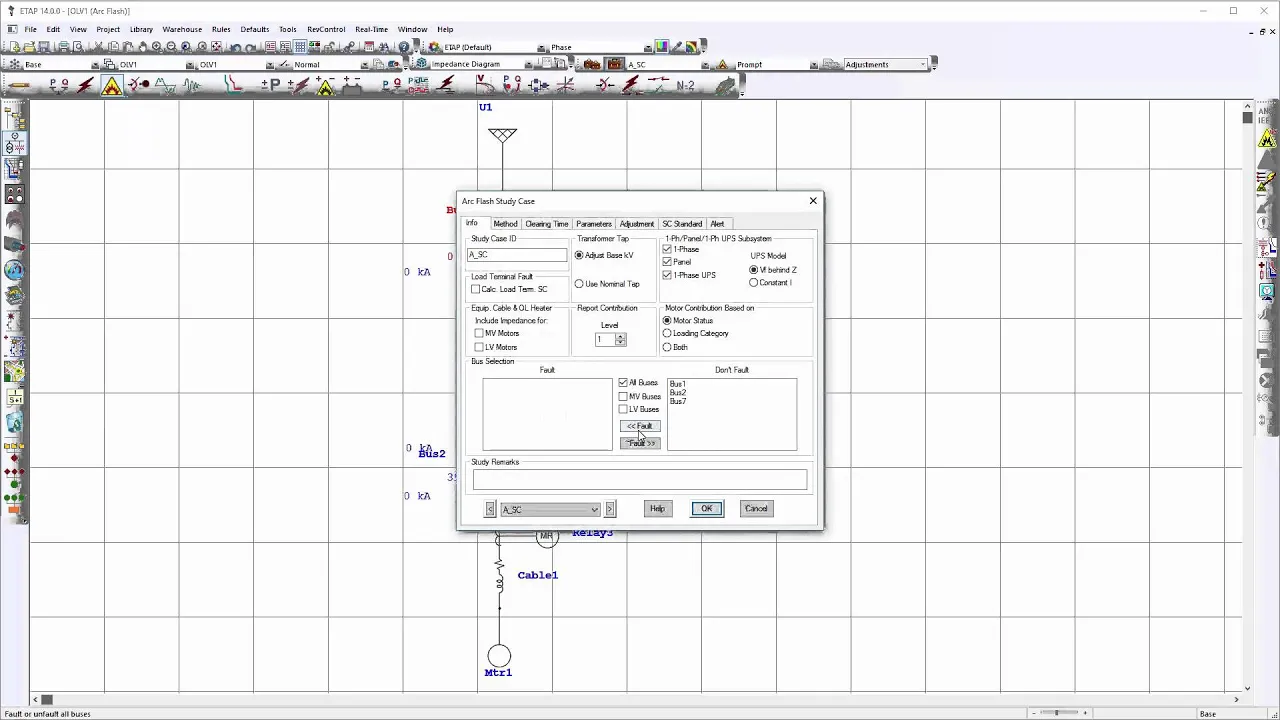The image size is (1280, 720).
Task: Open the RevControl menu
Action: [x=326, y=29]
